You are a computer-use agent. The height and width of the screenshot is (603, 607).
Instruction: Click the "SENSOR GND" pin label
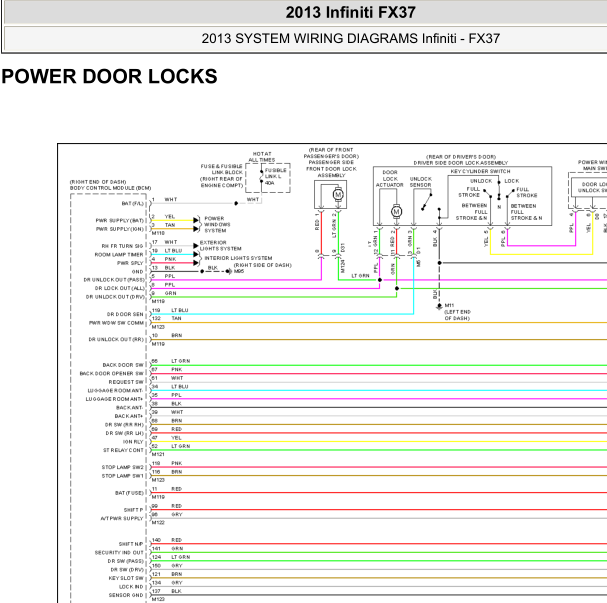pyautogui.click(x=126, y=595)
